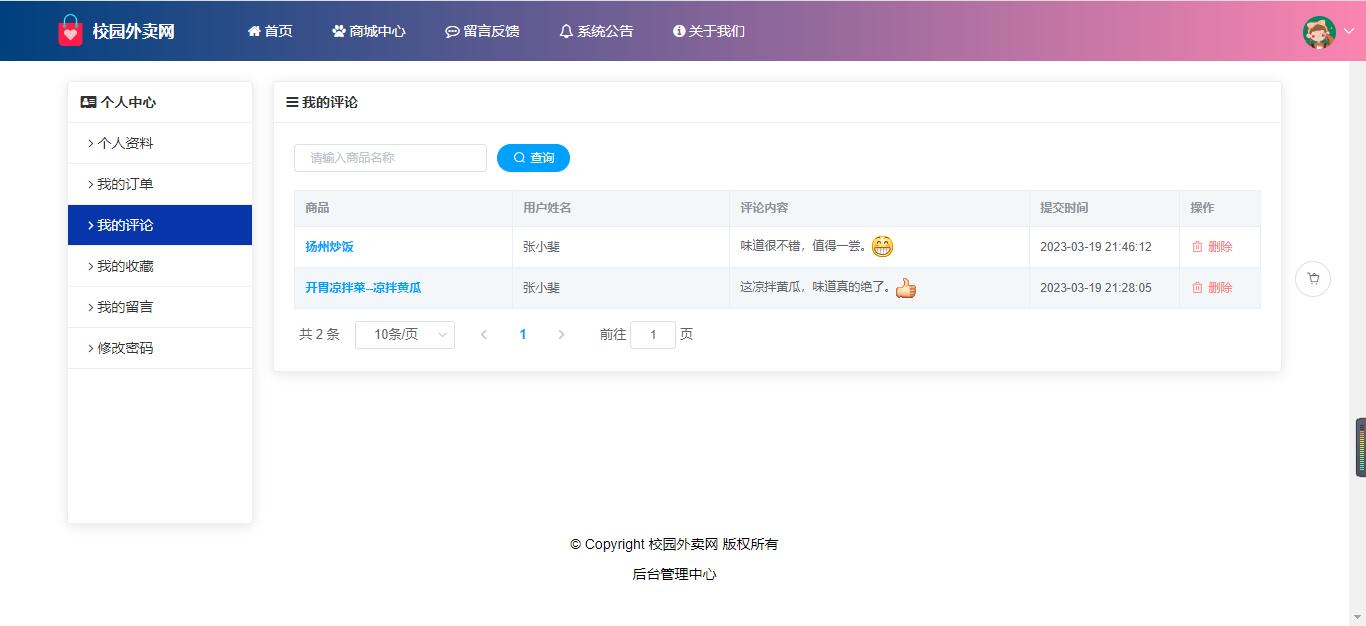Click the next page arrow in pagination

pos(561,335)
